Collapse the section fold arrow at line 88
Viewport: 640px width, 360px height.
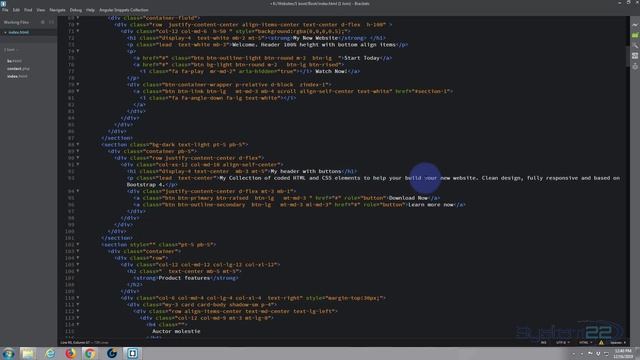(x=78, y=144)
